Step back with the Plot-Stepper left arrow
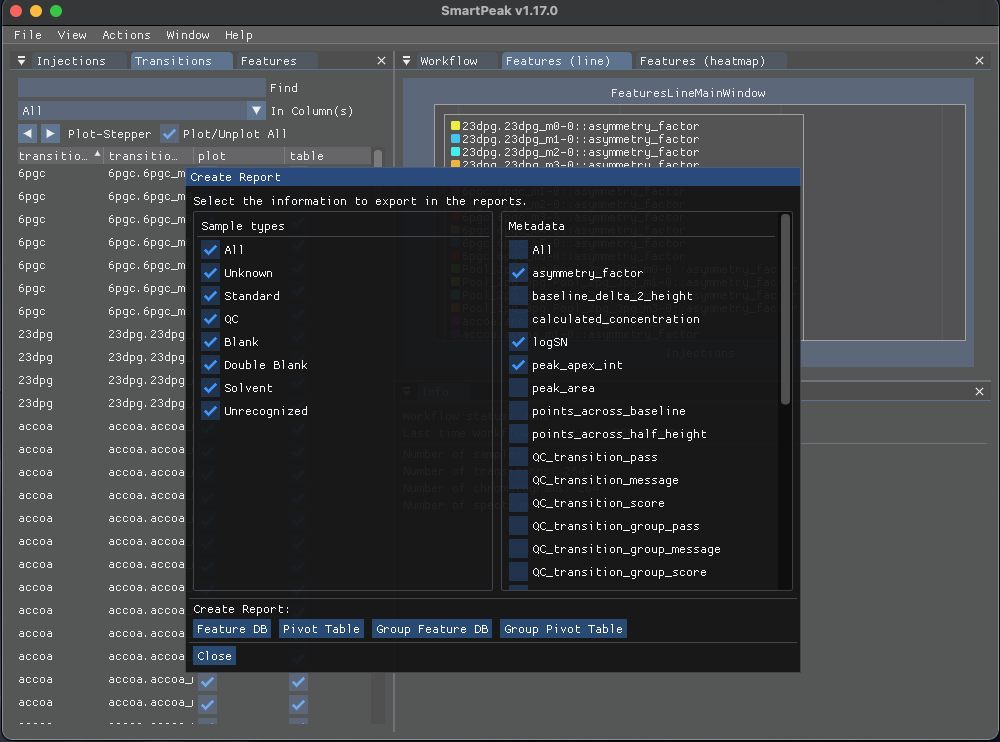This screenshot has width=1000, height=742. click(x=27, y=133)
